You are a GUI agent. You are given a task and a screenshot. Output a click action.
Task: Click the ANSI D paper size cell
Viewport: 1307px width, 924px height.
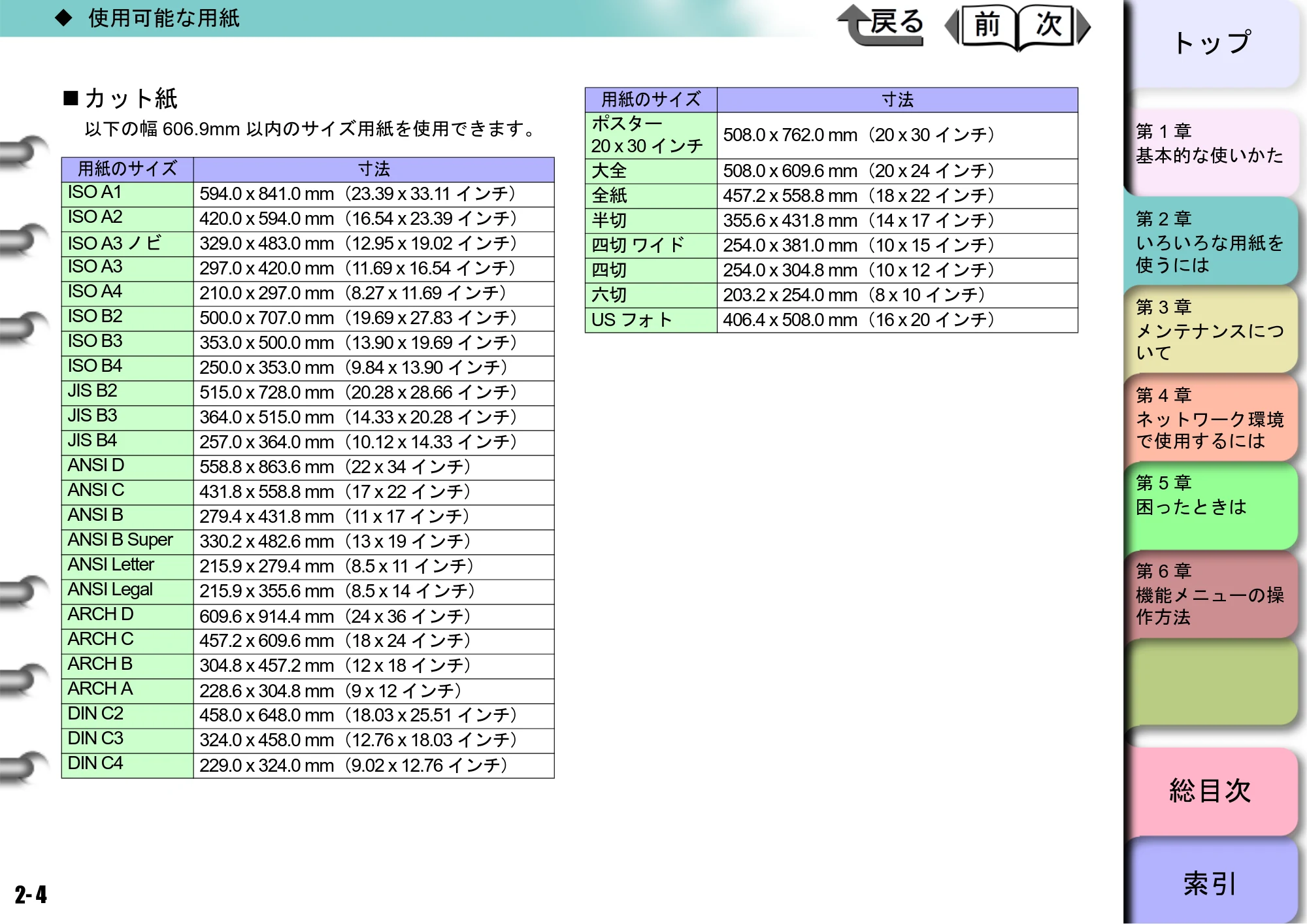click(127, 467)
